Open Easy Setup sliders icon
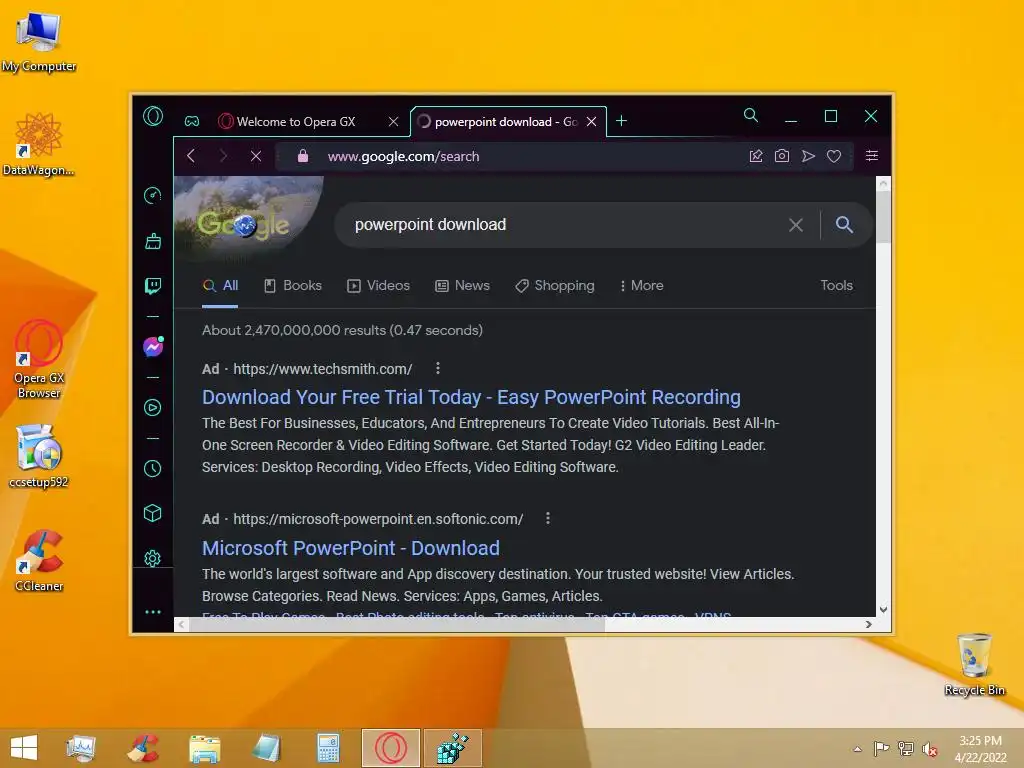Screen dimensions: 1024x768 coord(872,155)
